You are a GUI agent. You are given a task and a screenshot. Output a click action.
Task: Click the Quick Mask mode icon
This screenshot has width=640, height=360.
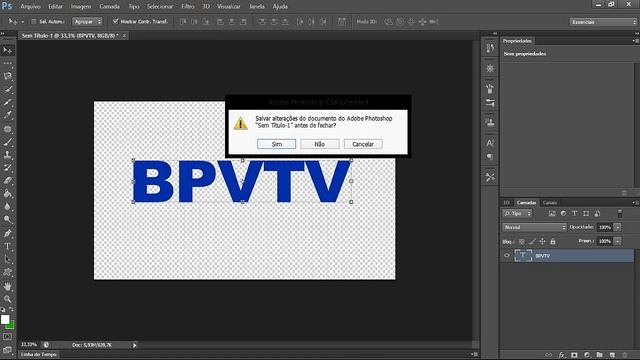point(7,337)
